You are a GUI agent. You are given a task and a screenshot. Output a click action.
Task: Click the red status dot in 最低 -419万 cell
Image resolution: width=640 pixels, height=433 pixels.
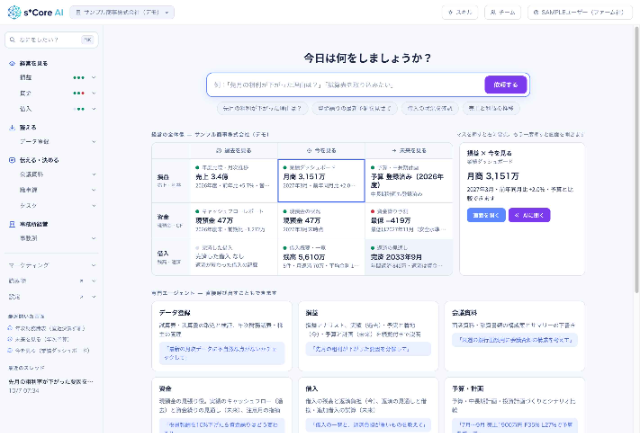pyautogui.click(x=373, y=211)
